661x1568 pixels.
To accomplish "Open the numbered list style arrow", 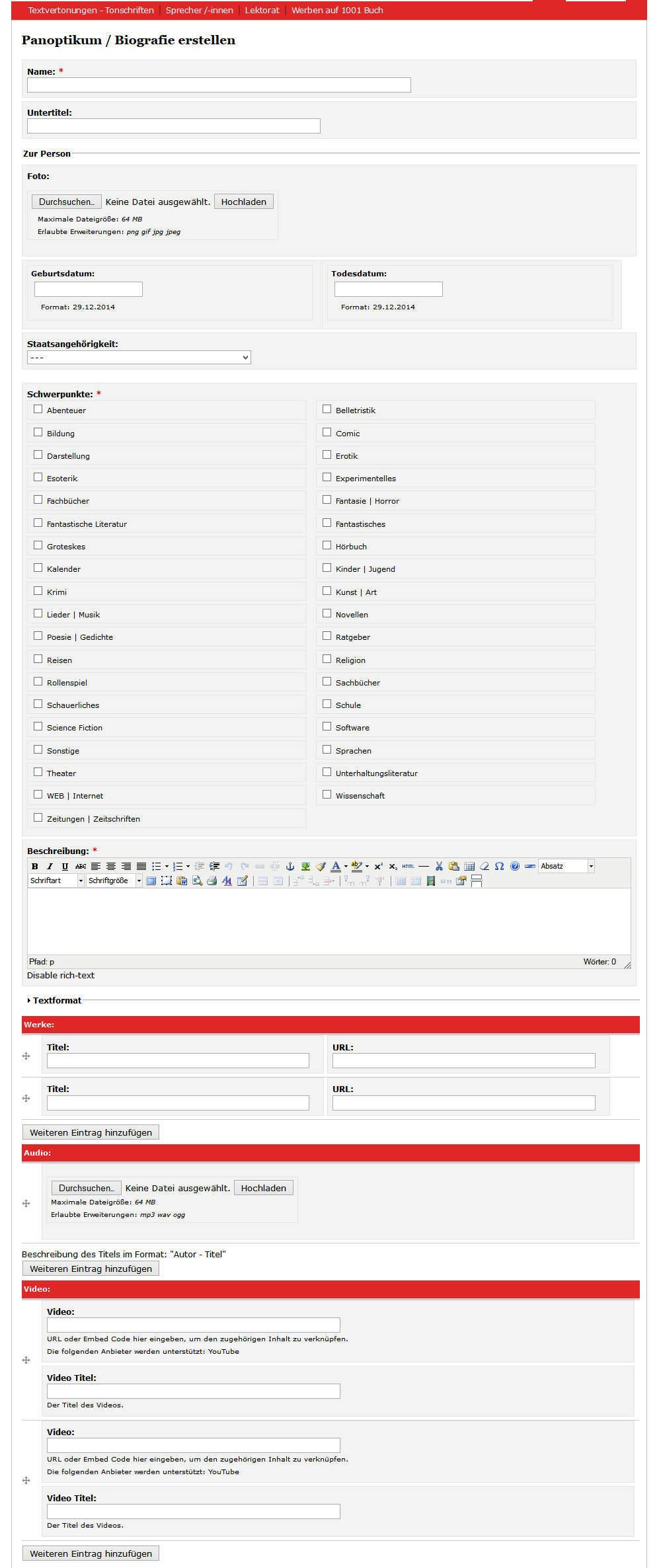I will click(188, 866).
